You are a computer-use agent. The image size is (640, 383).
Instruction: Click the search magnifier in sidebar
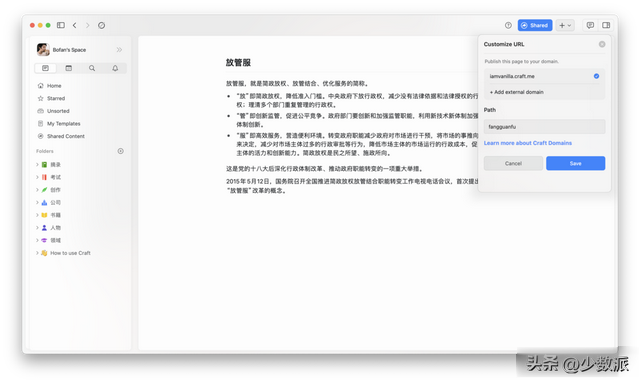click(92, 68)
